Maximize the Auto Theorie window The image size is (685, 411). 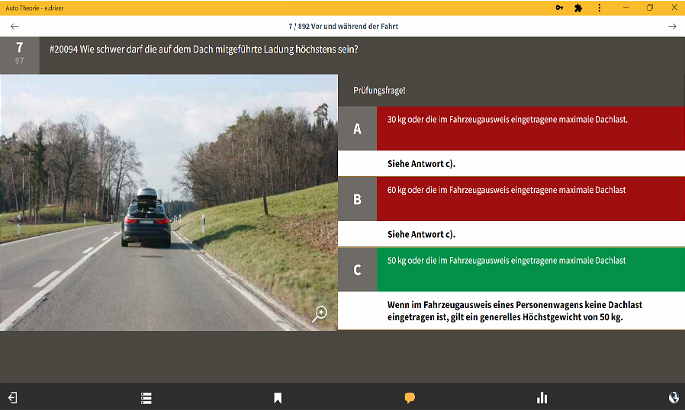650,8
